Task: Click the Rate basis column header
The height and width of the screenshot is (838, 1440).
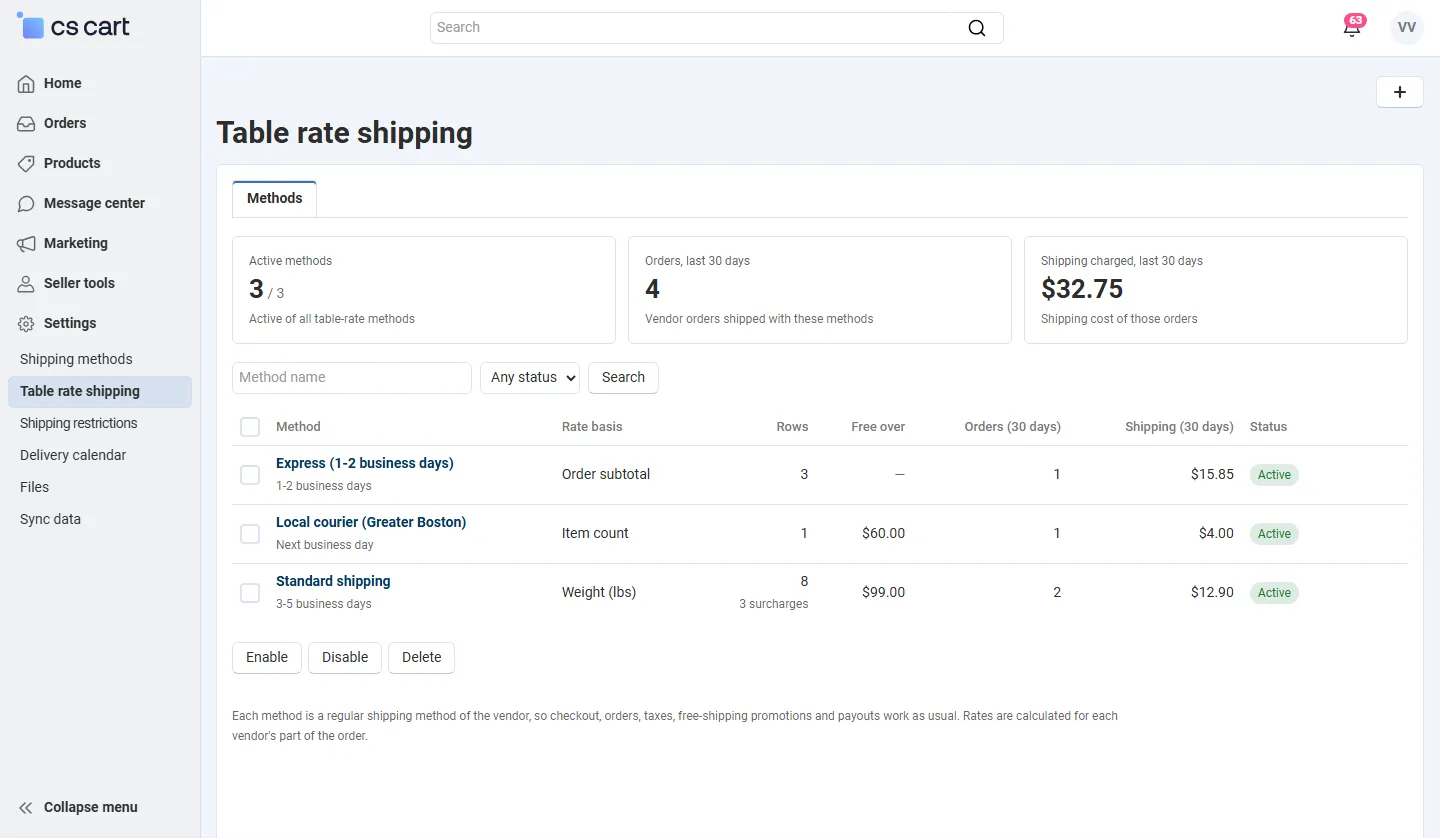Action: tap(592, 427)
